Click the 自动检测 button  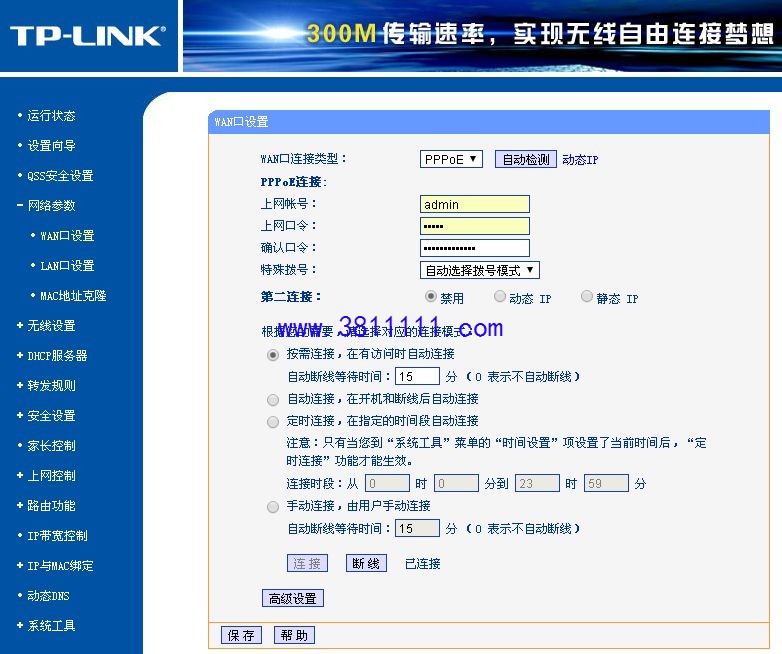[526, 159]
